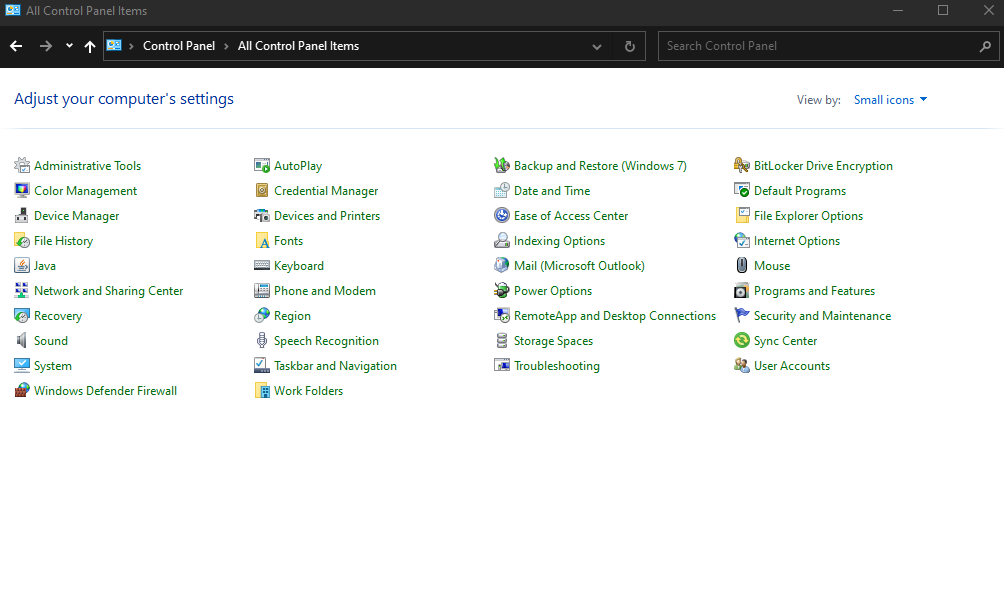Select All Control Panel Items breadcrumb
1004x598 pixels.
(298, 45)
